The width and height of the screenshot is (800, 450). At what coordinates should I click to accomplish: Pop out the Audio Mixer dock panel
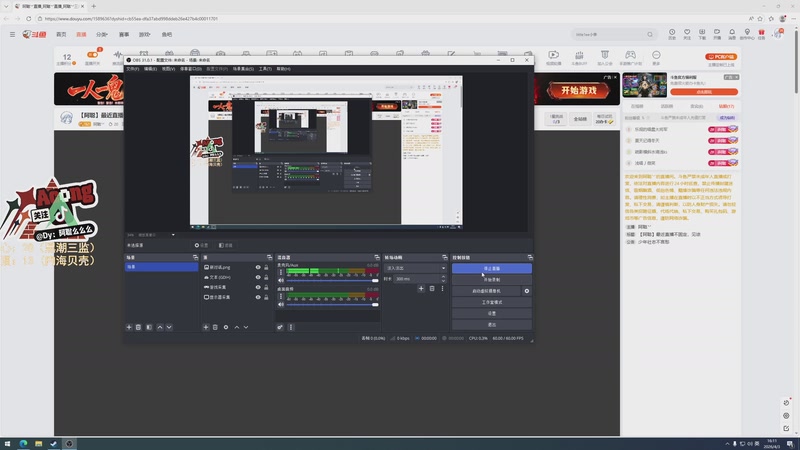click(x=377, y=257)
